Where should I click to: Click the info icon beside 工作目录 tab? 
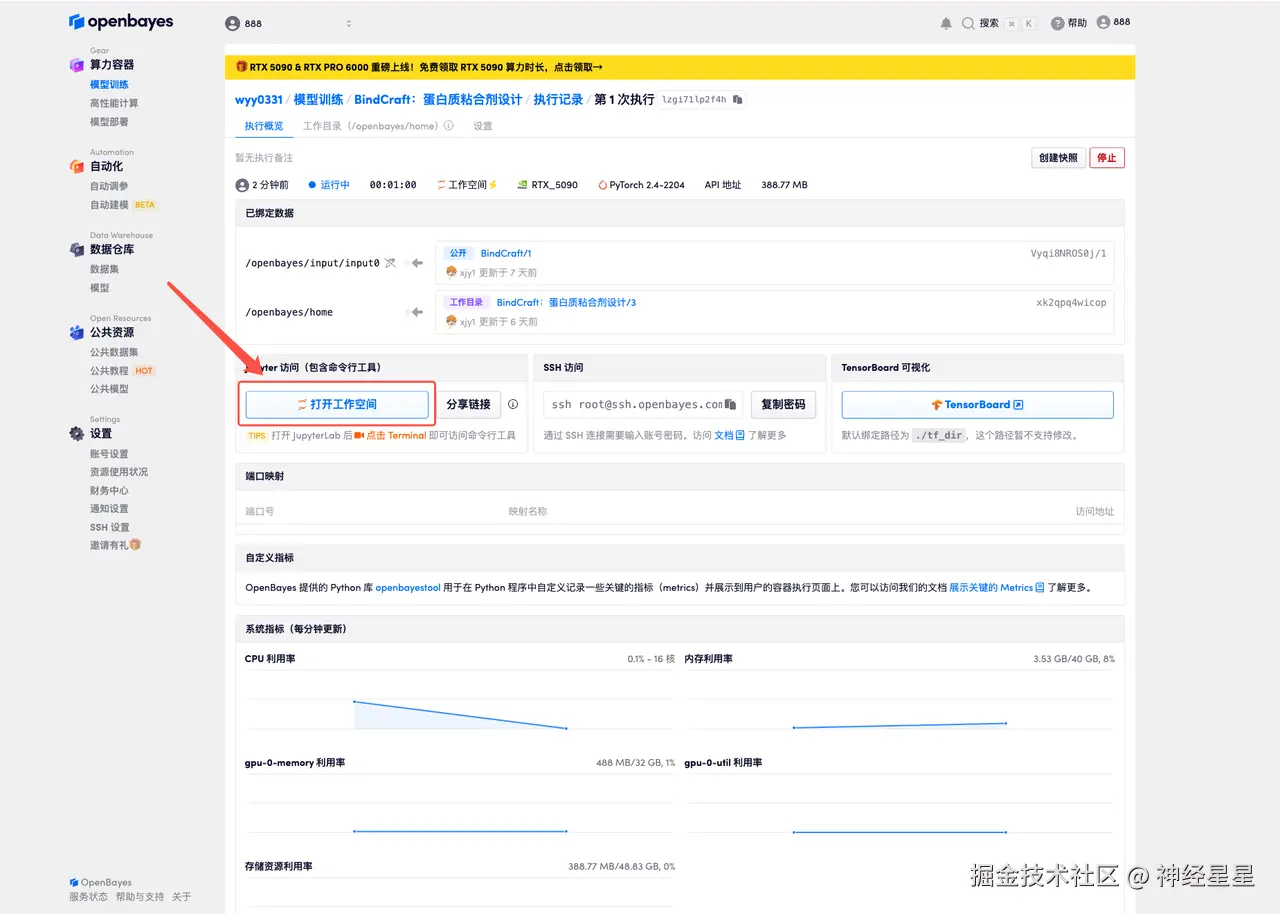[448, 126]
